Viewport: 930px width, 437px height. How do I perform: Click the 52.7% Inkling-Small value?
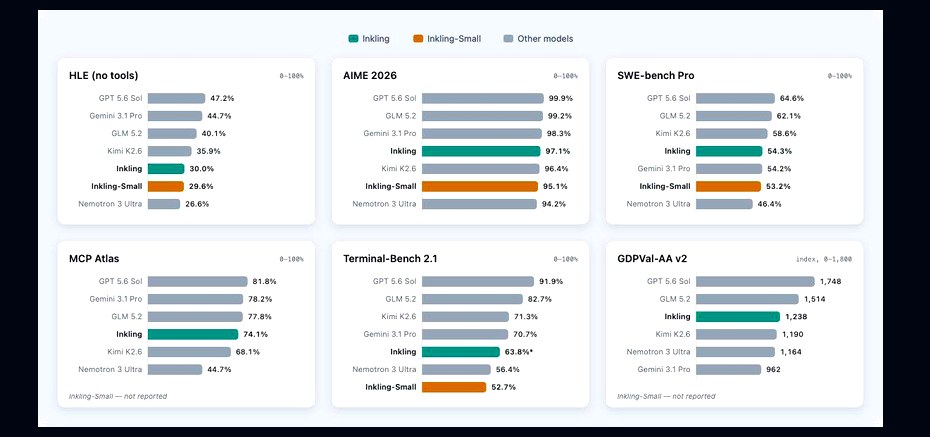point(503,387)
